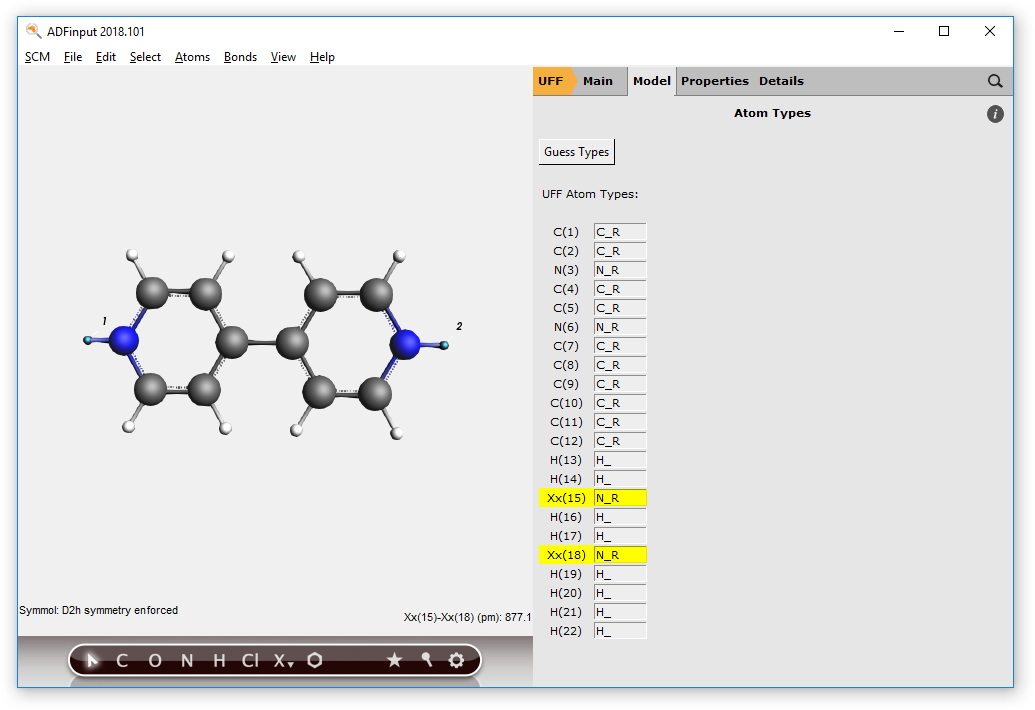The image size is (1035, 710).
Task: Switch to the Main tab
Action: click(x=597, y=81)
